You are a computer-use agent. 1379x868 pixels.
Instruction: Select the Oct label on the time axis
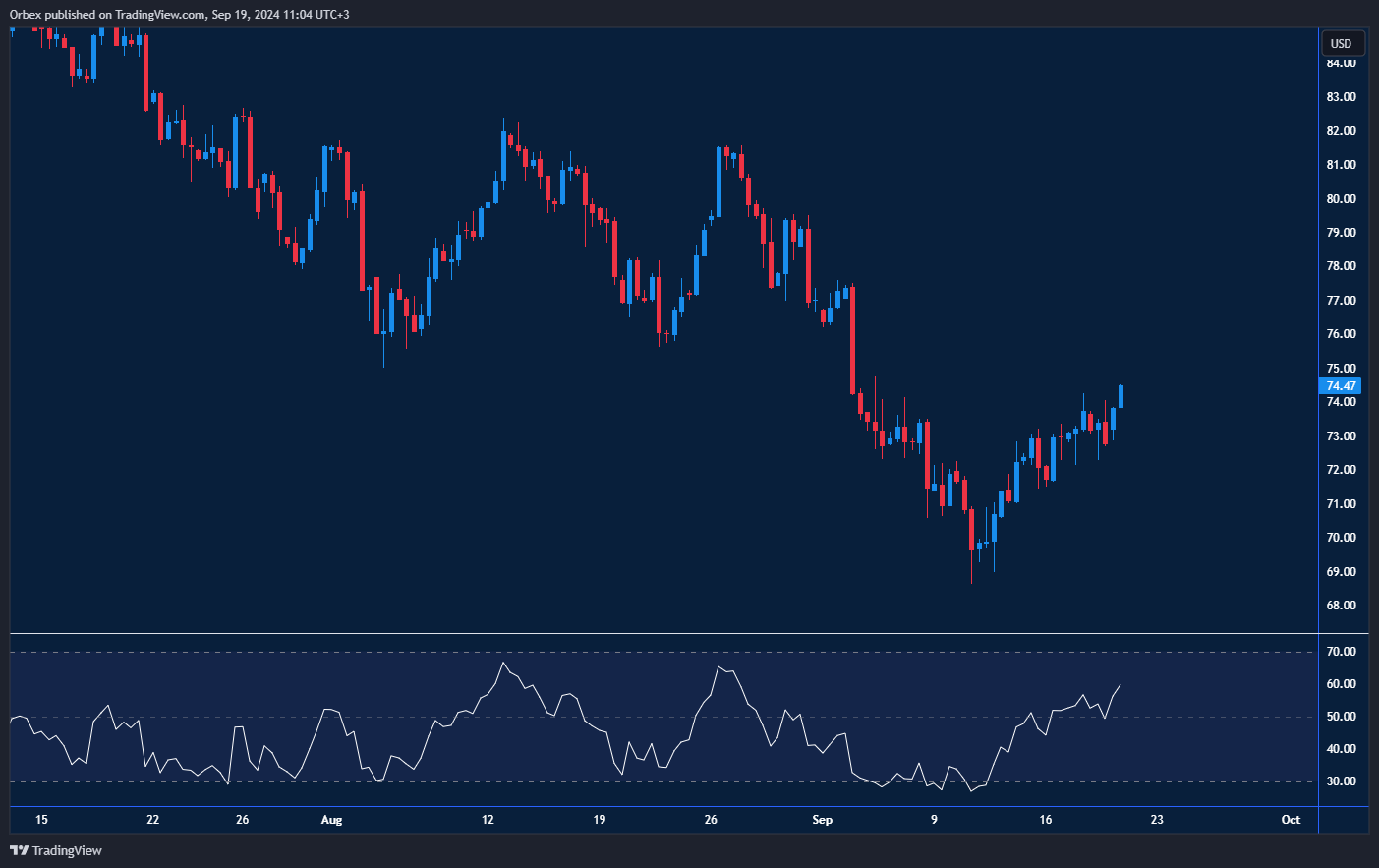[x=1290, y=819]
